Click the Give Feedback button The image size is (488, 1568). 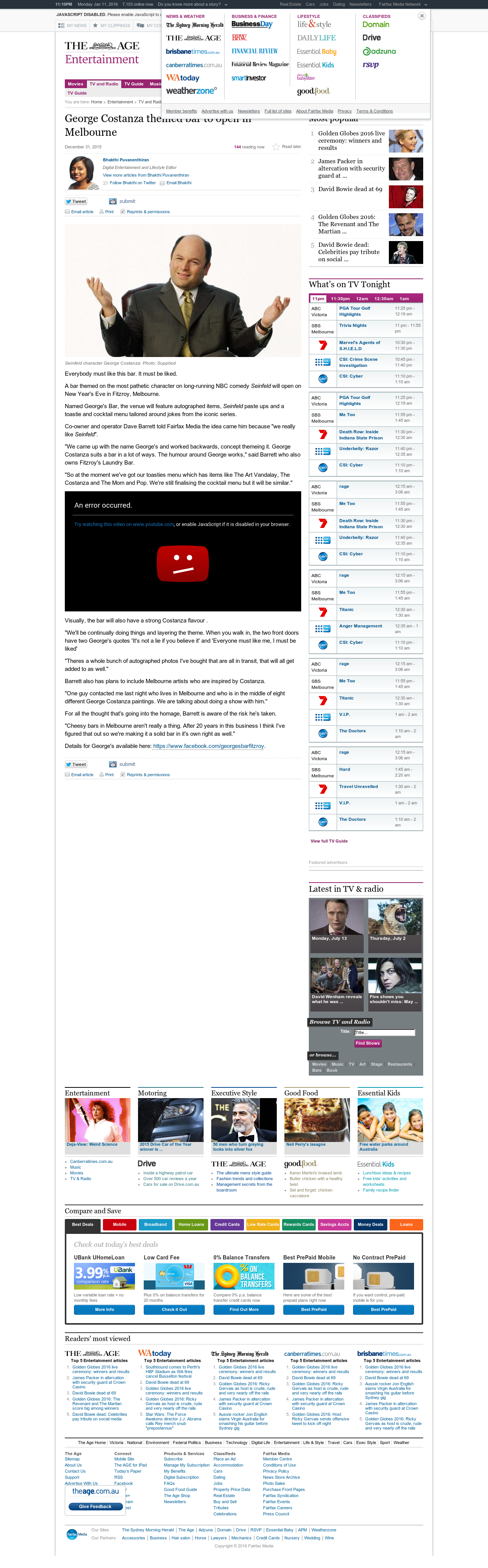coord(95,1507)
